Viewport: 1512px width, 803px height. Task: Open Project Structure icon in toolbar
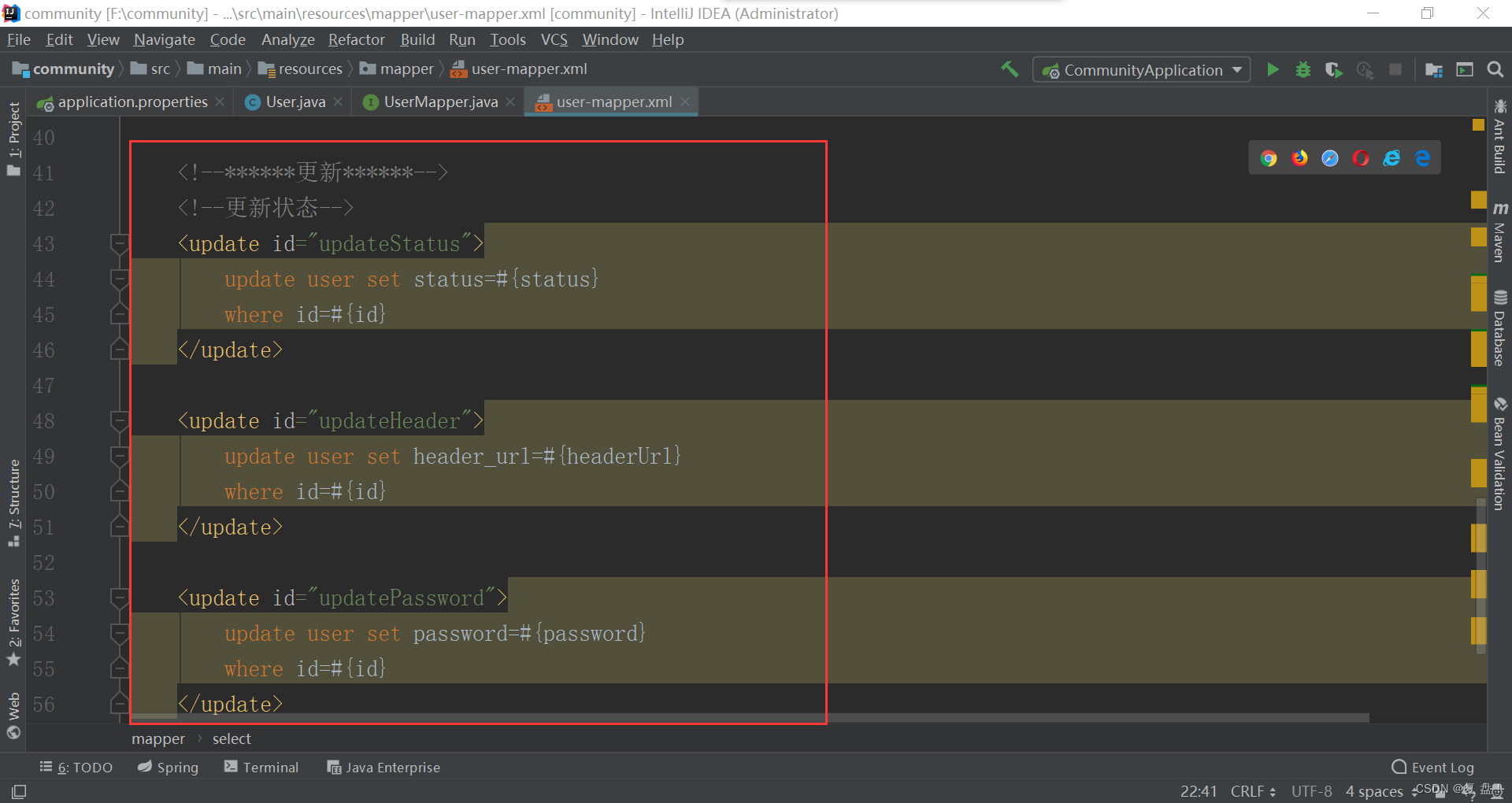point(1434,70)
